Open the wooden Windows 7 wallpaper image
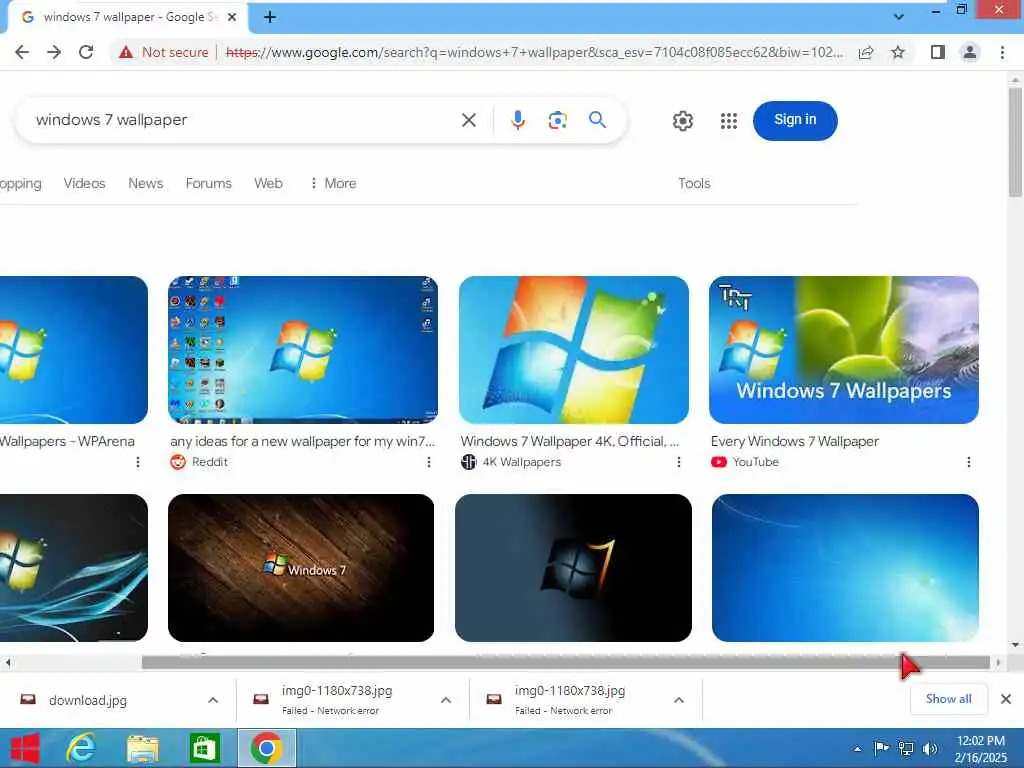 pos(301,568)
